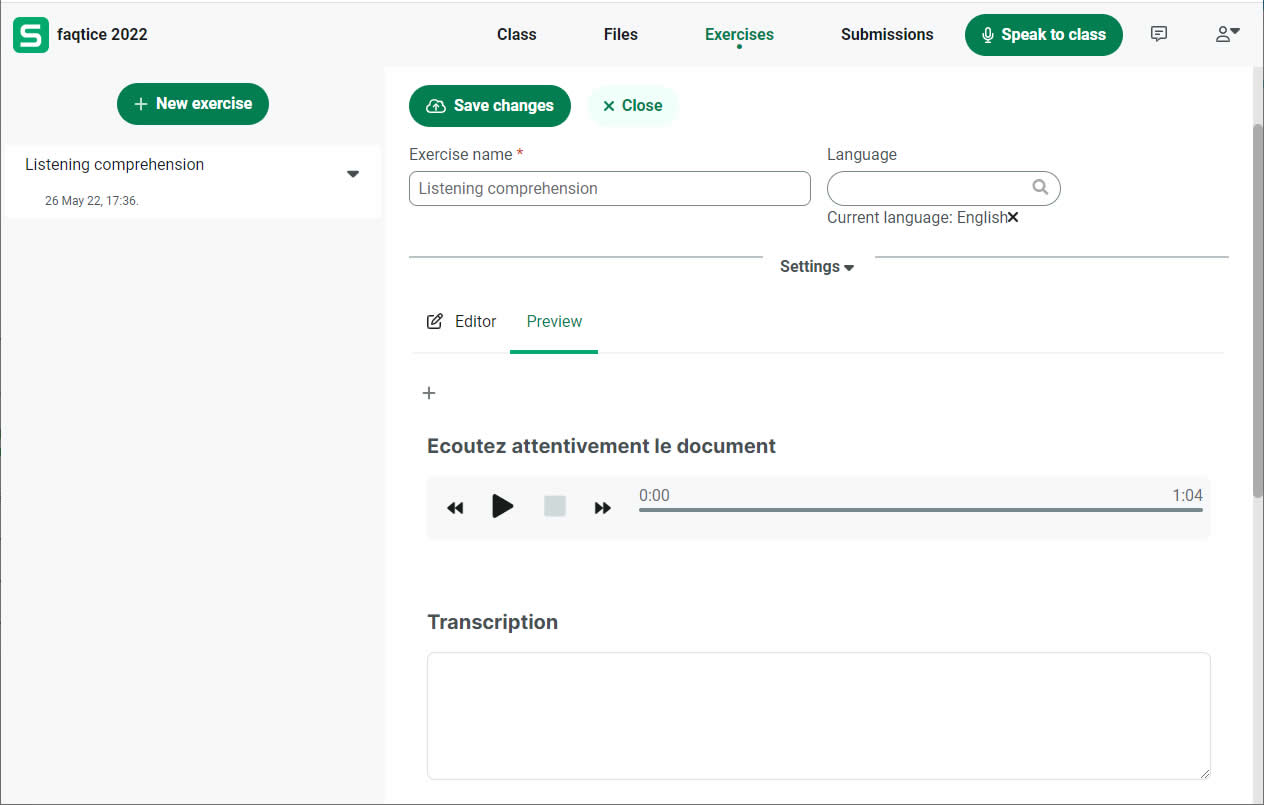The image size is (1264, 805).
Task: Click the green S app logo
Action: pyautogui.click(x=31, y=35)
